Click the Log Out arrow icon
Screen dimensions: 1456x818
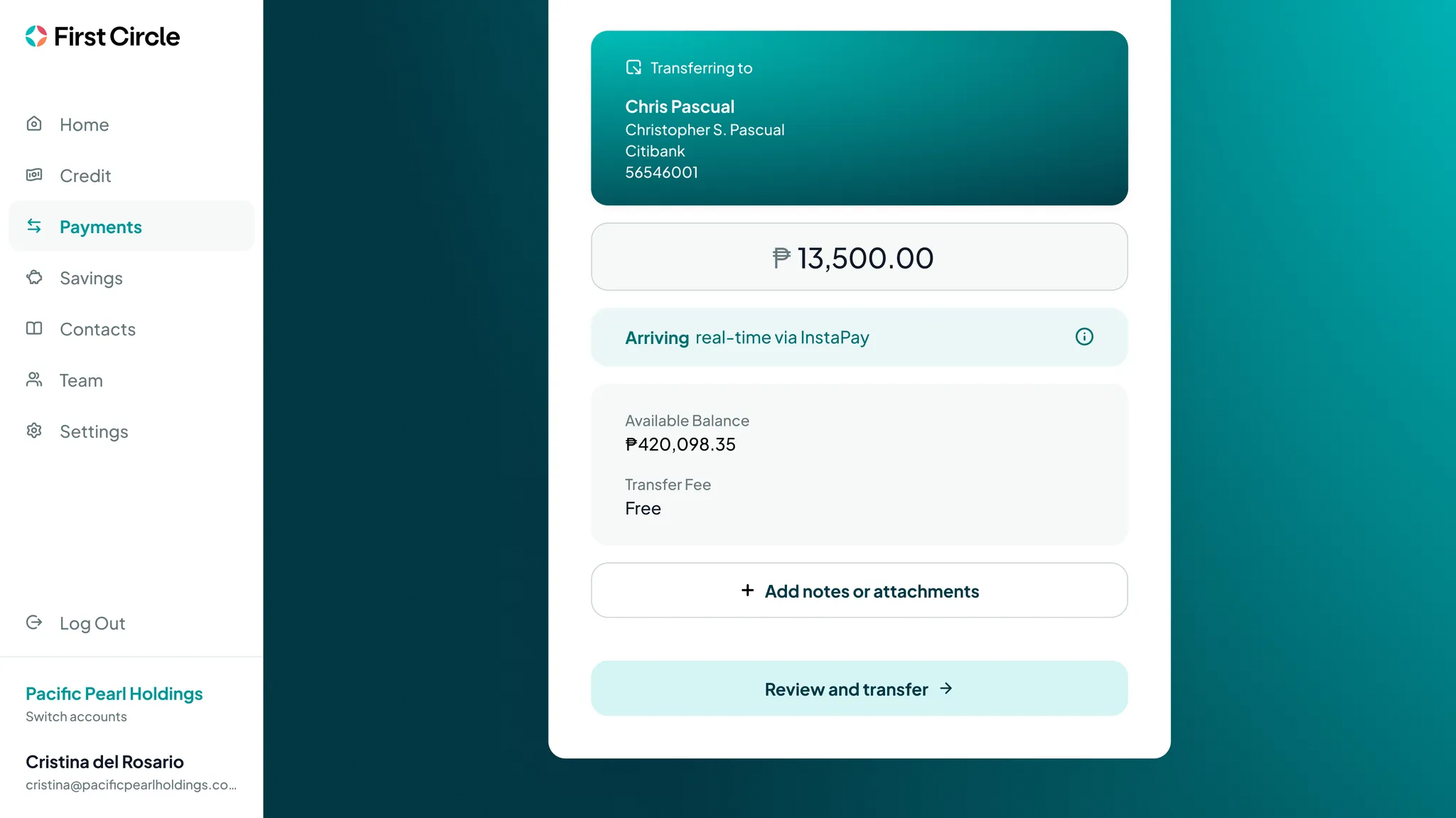click(34, 623)
